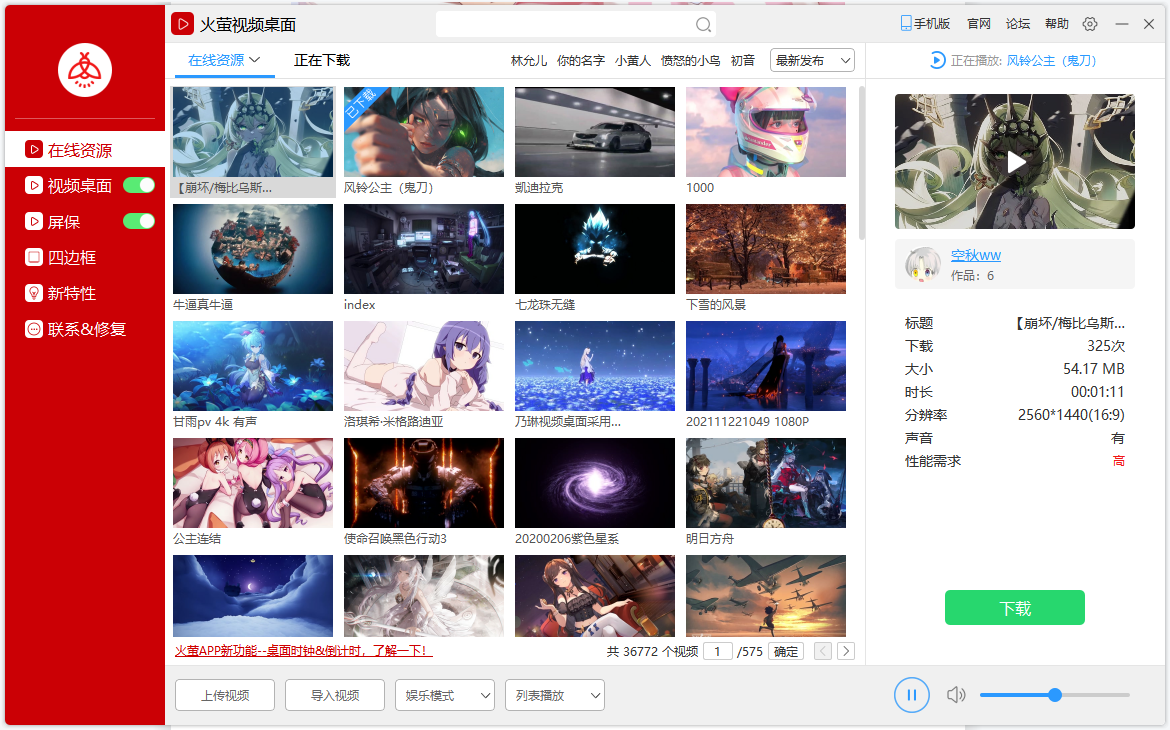Pause playback with the round pause button
This screenshot has height=730, width=1170.
tap(912, 695)
